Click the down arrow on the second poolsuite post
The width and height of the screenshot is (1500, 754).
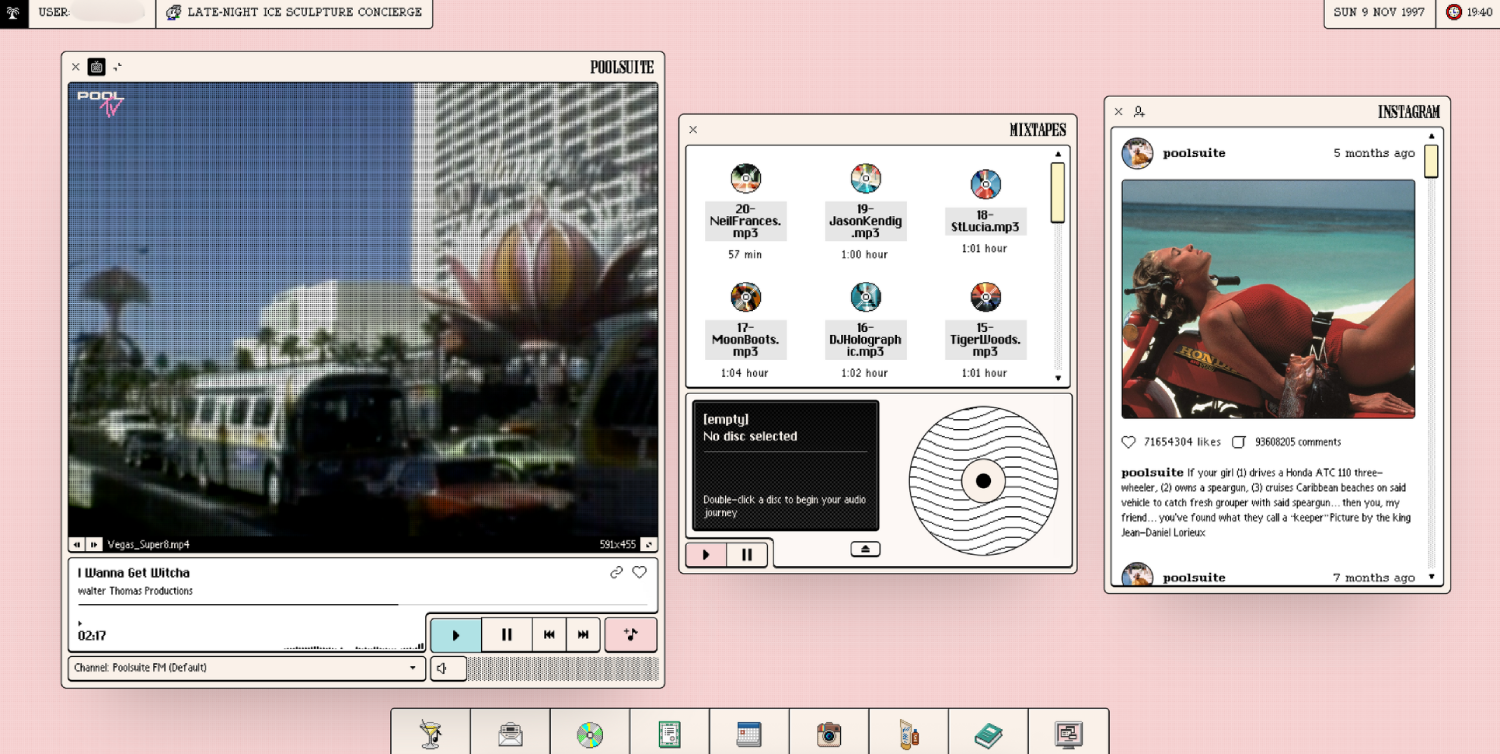(x=1431, y=577)
